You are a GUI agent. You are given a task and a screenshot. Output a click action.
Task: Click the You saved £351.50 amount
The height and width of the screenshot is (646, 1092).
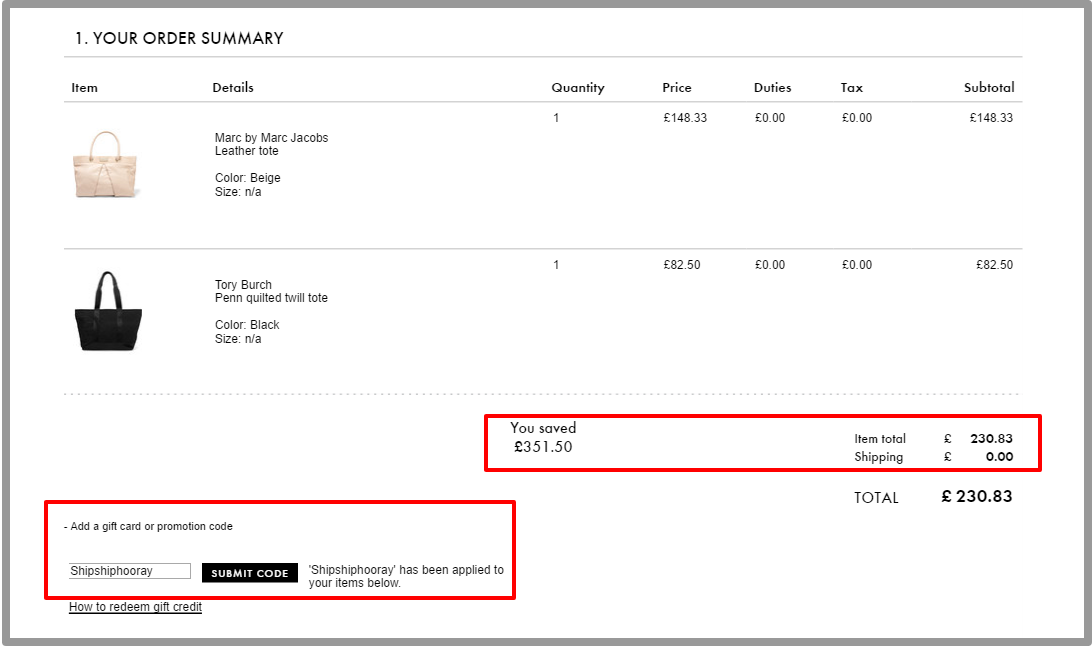(543, 447)
